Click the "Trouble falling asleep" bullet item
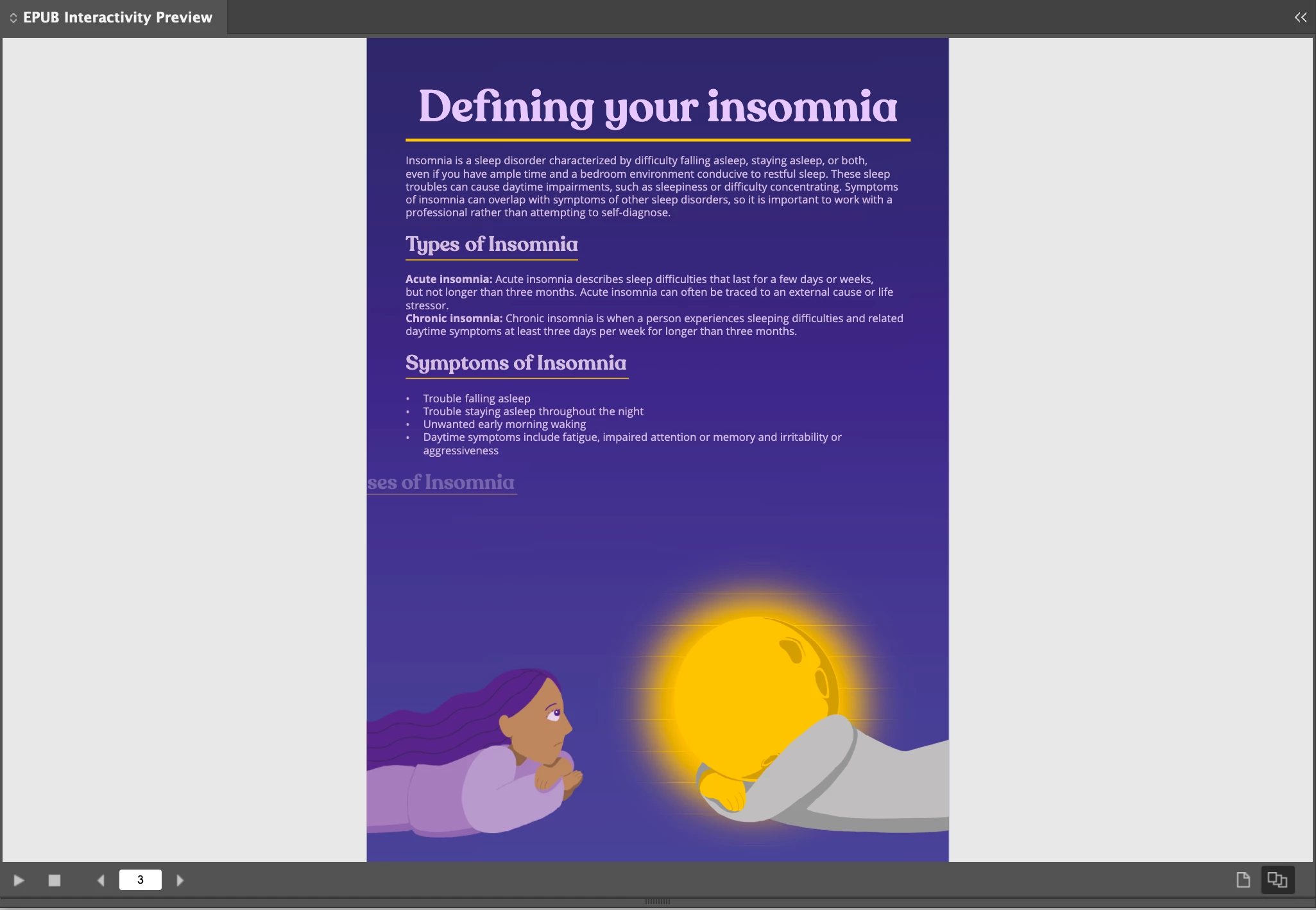 [476, 399]
